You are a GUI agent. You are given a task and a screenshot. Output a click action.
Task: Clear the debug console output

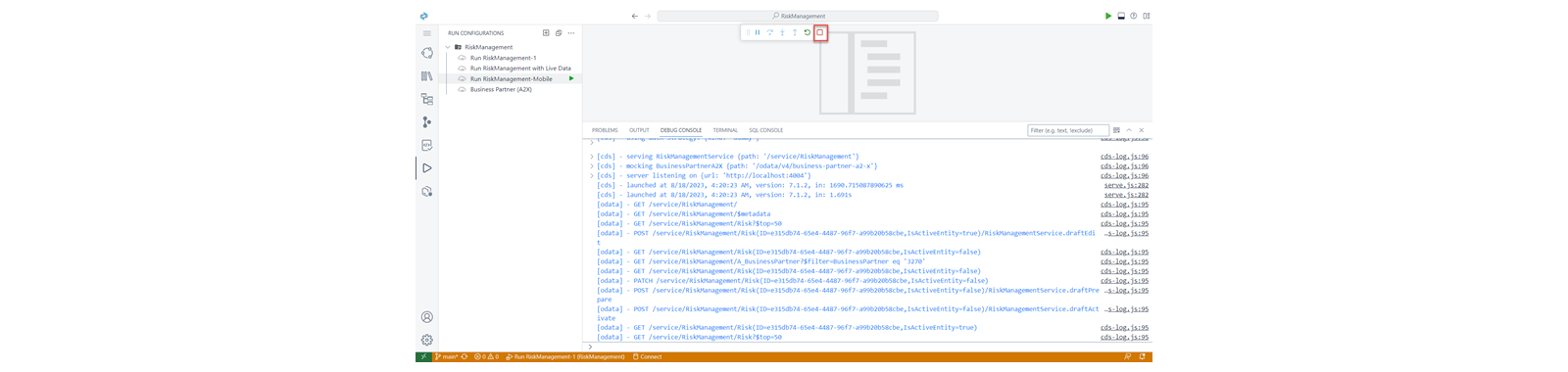click(1116, 130)
